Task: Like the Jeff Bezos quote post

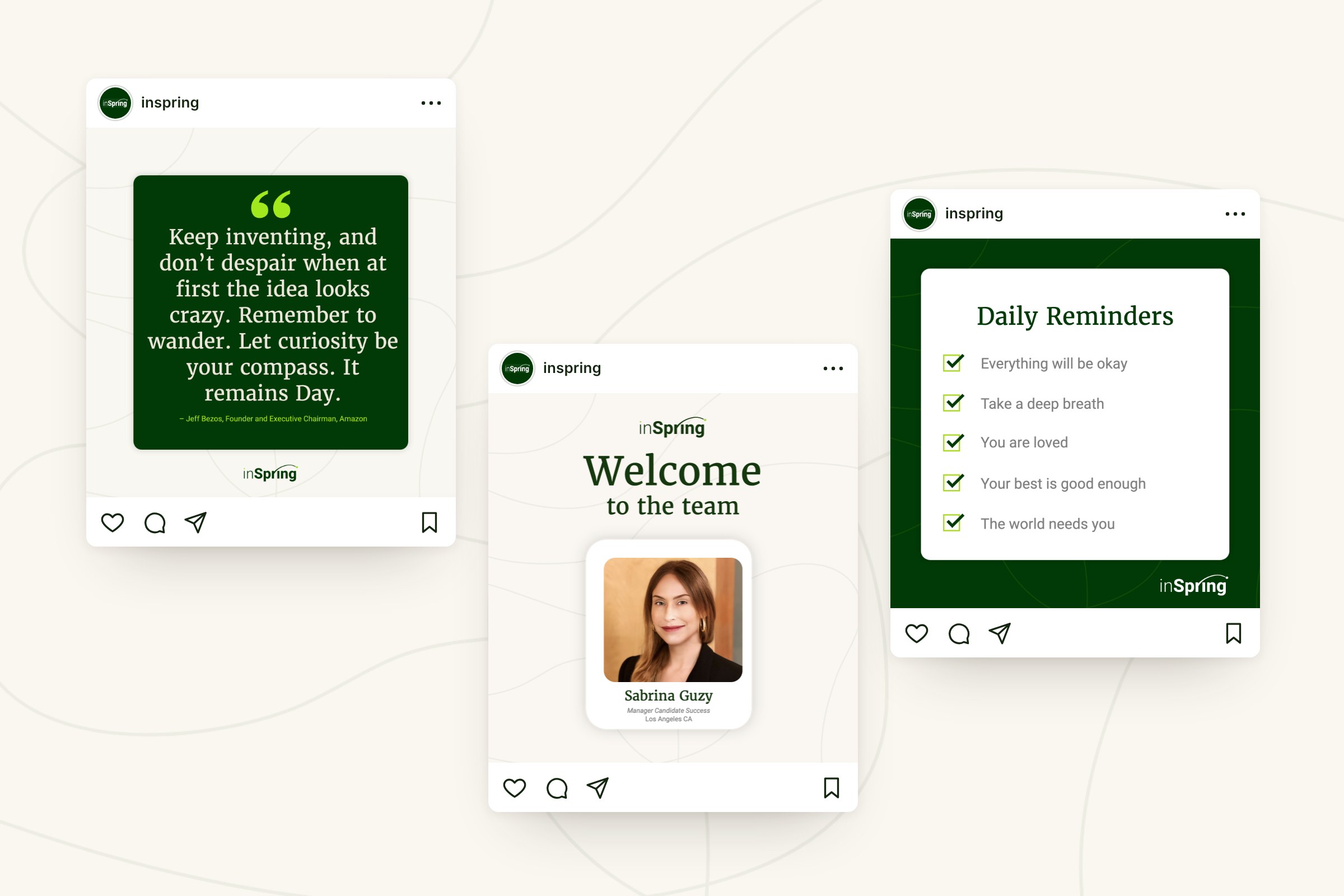Action: click(113, 522)
